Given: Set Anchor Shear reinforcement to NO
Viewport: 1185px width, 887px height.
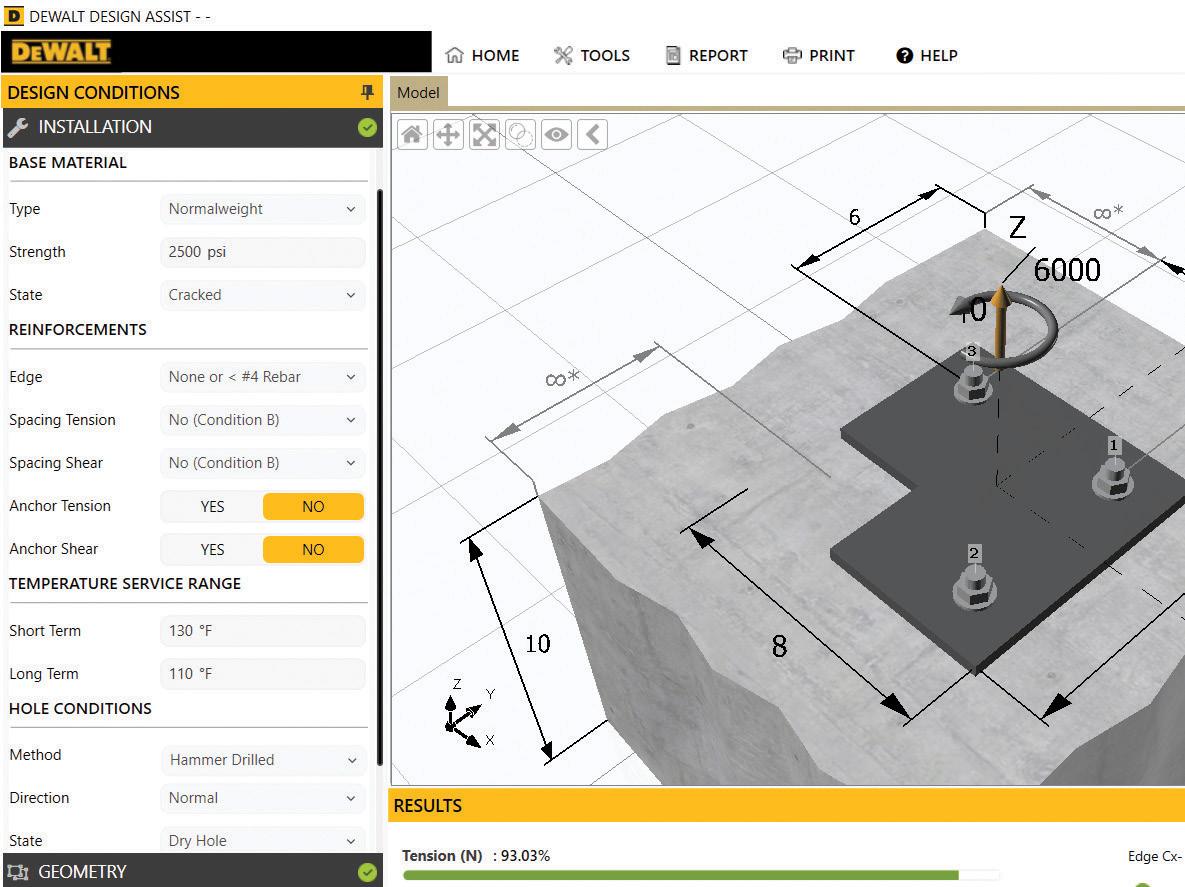Looking at the screenshot, I should point(313,549).
